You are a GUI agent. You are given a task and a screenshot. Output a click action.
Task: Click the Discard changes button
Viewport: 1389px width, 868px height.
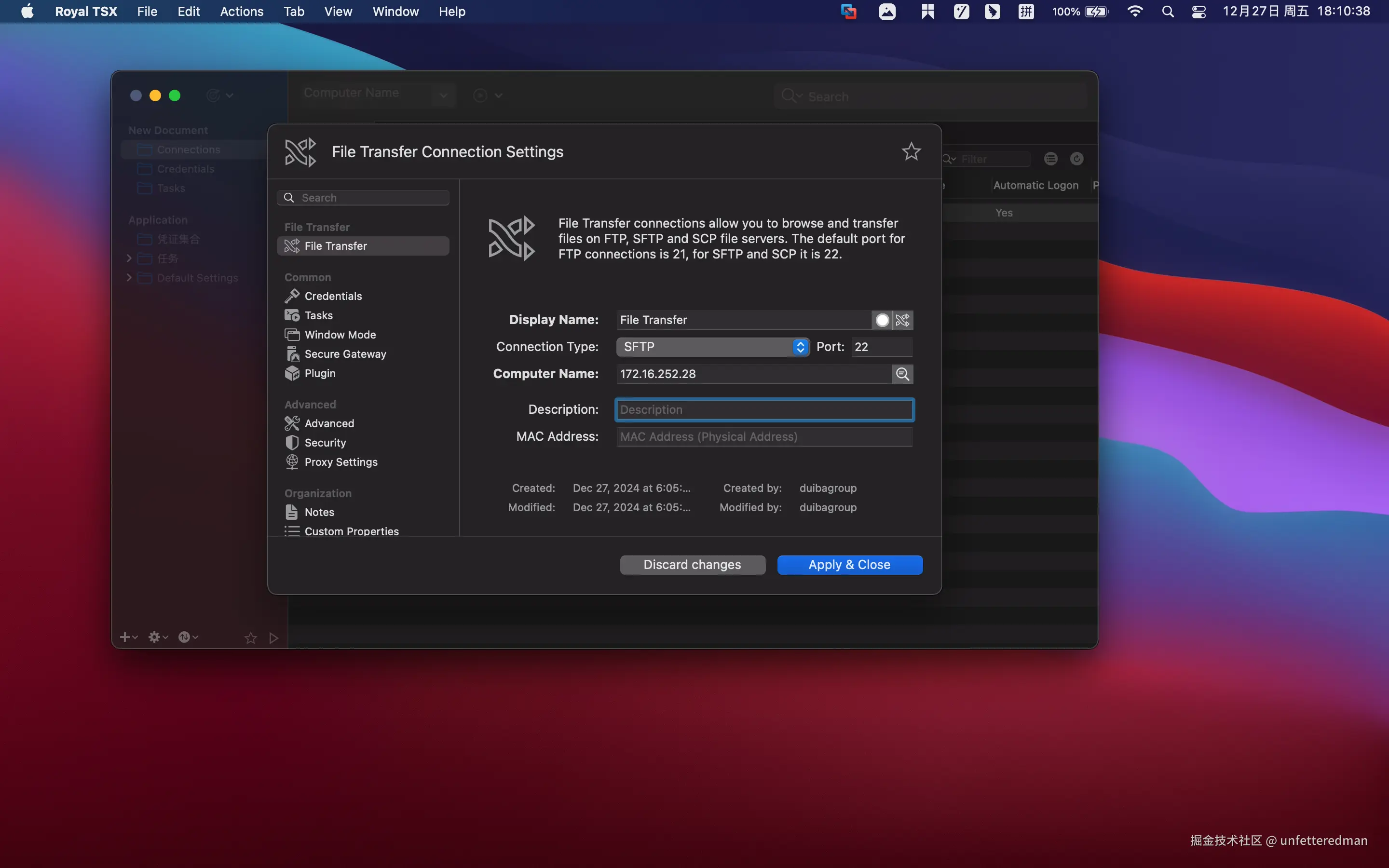point(692,564)
